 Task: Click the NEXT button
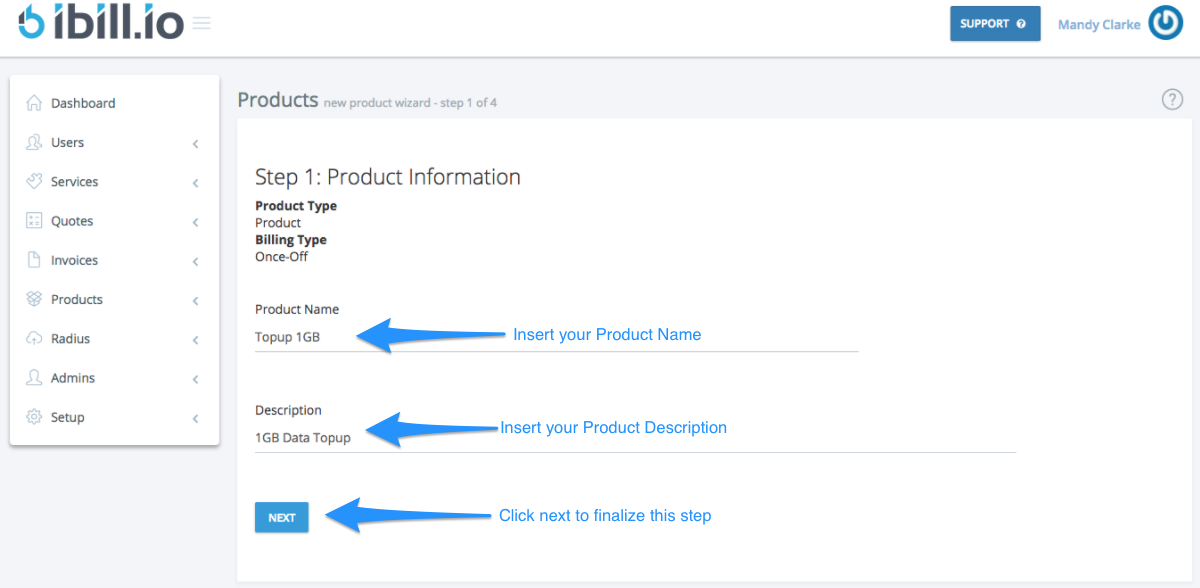[x=281, y=517]
